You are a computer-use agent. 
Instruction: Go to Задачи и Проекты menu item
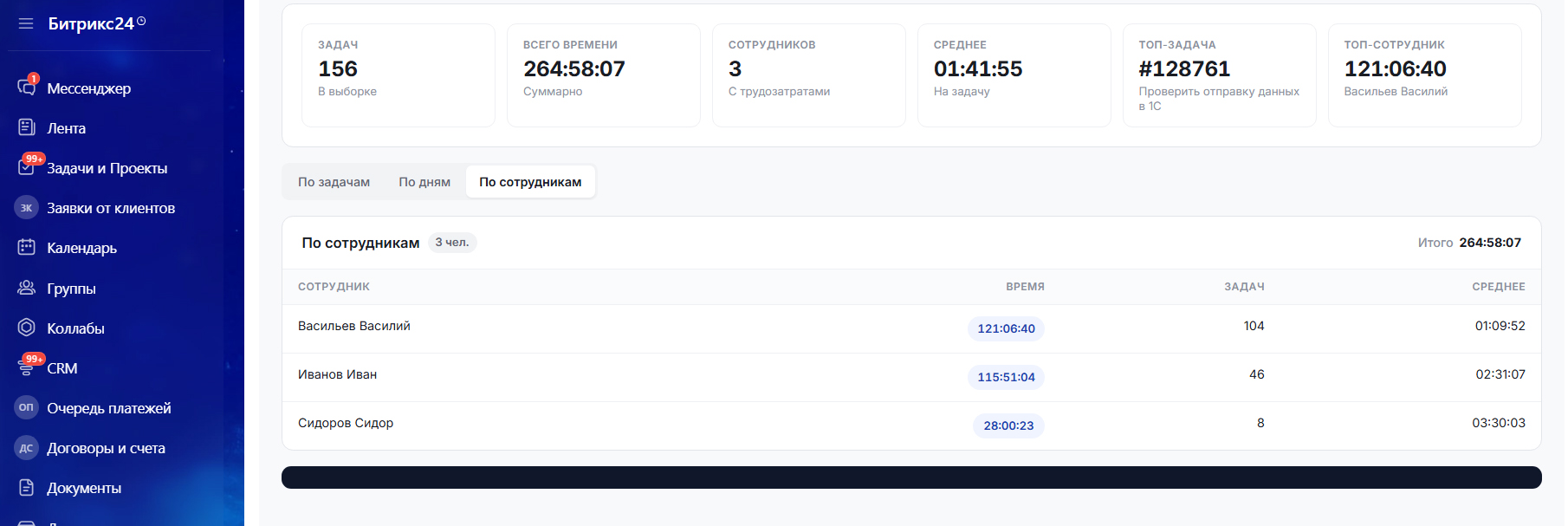(107, 168)
